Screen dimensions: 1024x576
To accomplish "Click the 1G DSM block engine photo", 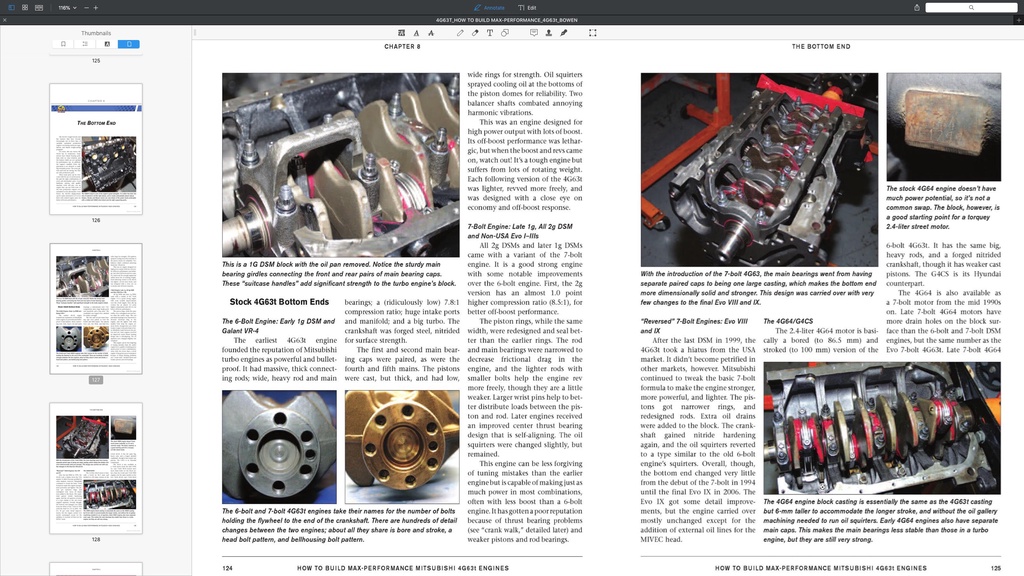I will point(340,165).
